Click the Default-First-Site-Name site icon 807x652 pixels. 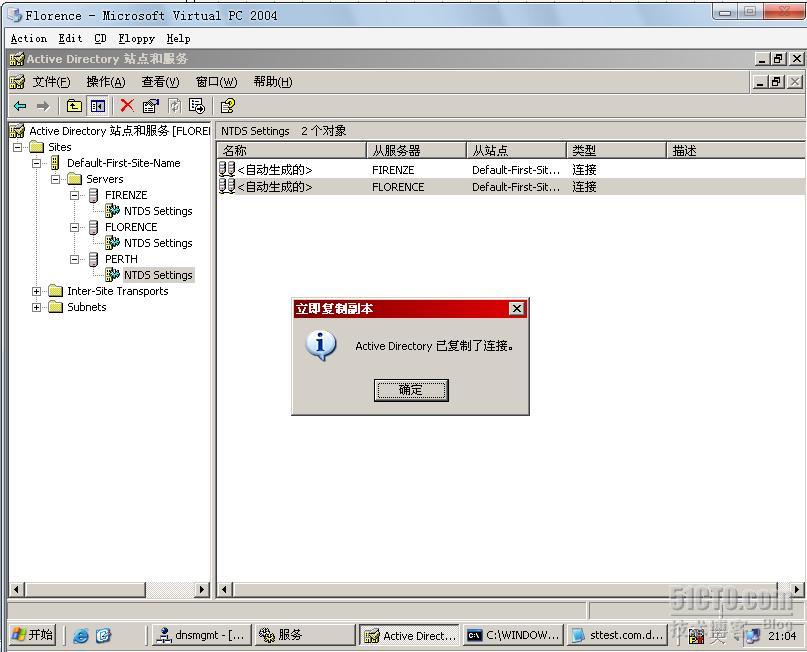[55, 163]
